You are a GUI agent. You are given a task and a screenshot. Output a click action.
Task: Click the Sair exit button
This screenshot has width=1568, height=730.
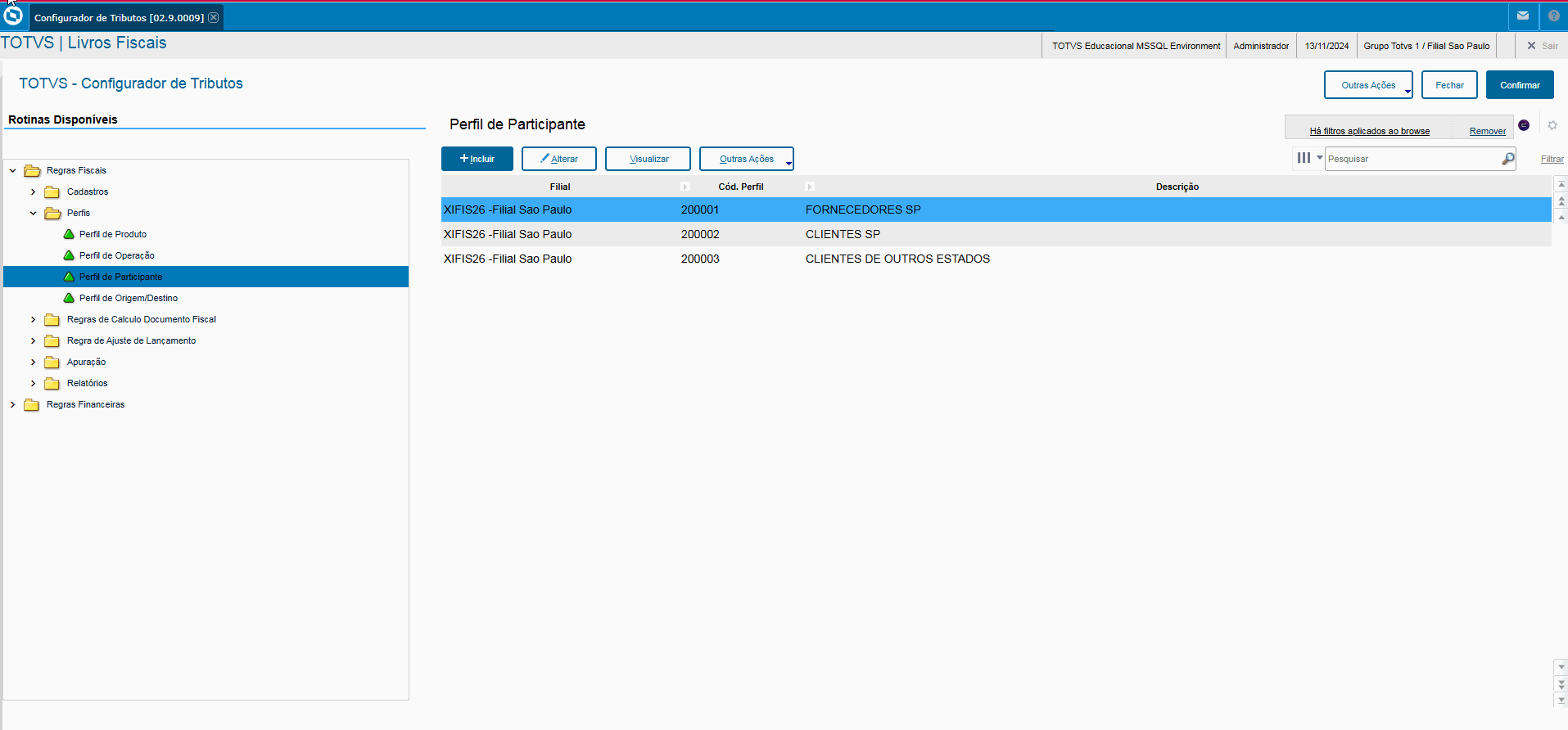[1543, 46]
